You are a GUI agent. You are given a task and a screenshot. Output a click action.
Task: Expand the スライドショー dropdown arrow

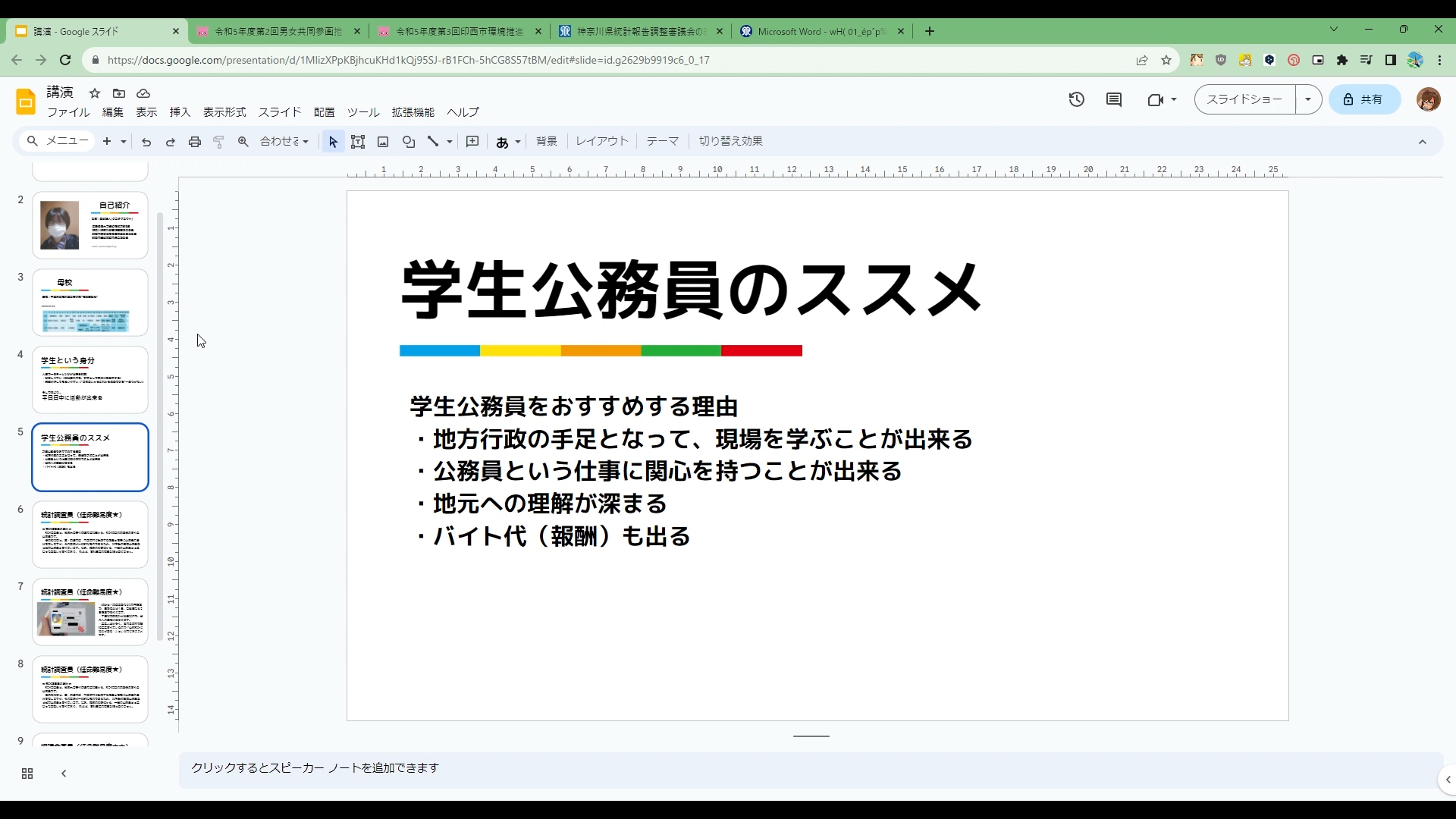tap(1308, 99)
